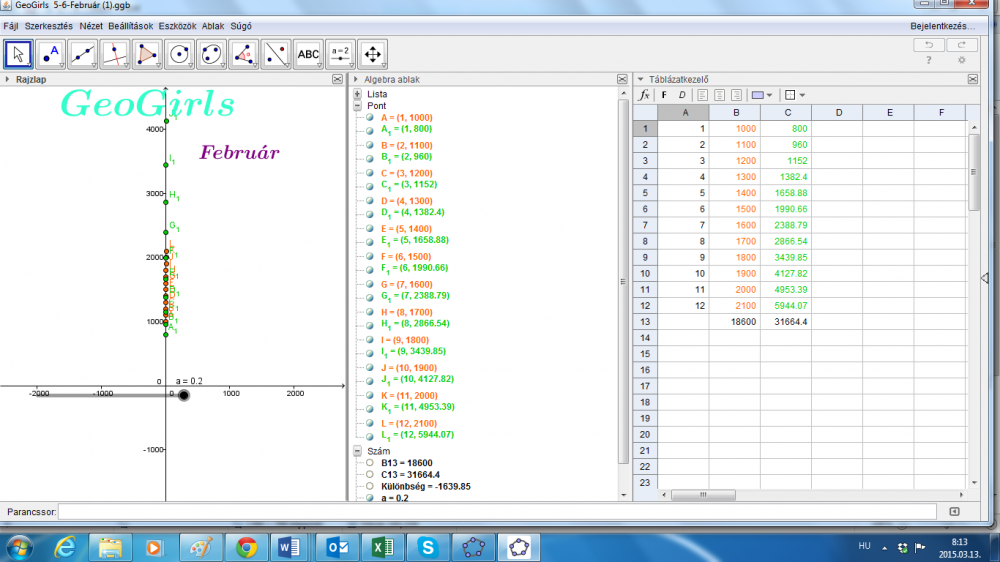Show the Különbség number object
Screen dimensions: 1000x562
(x=370, y=487)
